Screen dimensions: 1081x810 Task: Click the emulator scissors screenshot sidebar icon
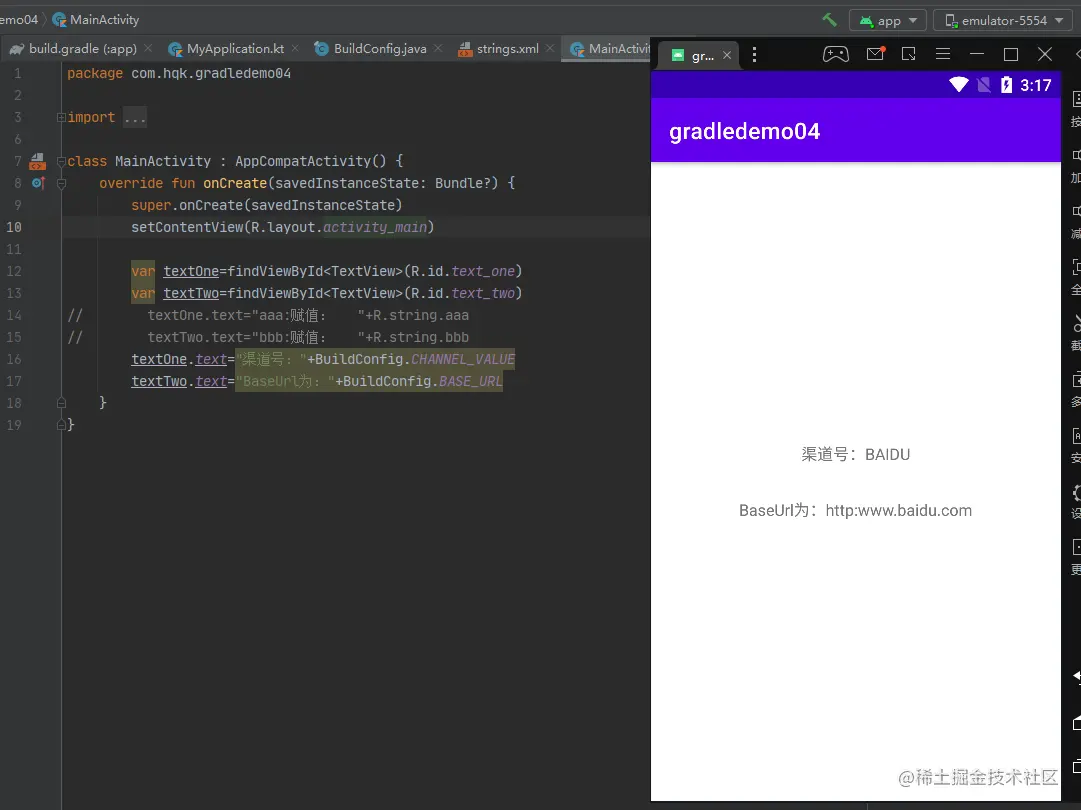pyautogui.click(x=1076, y=324)
